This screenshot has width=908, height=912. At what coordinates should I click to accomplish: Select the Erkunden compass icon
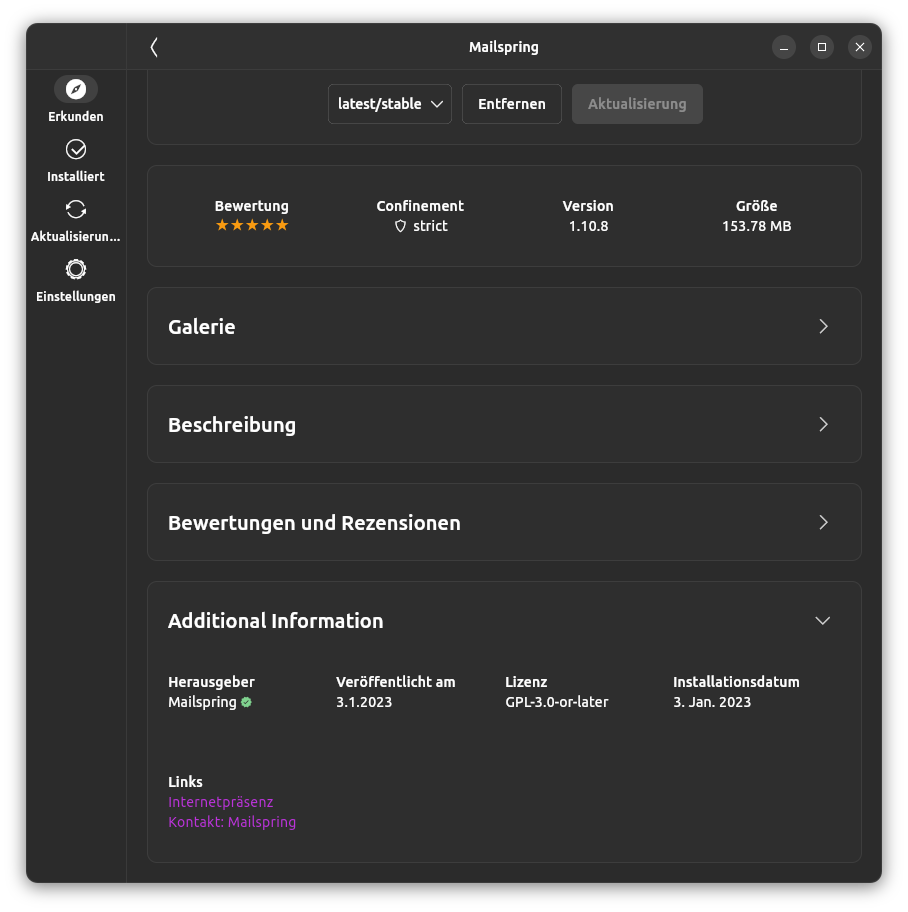pos(76,90)
